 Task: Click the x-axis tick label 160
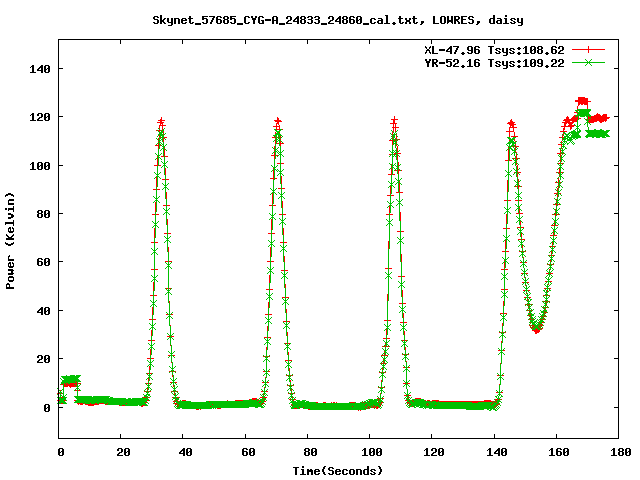click(558, 452)
